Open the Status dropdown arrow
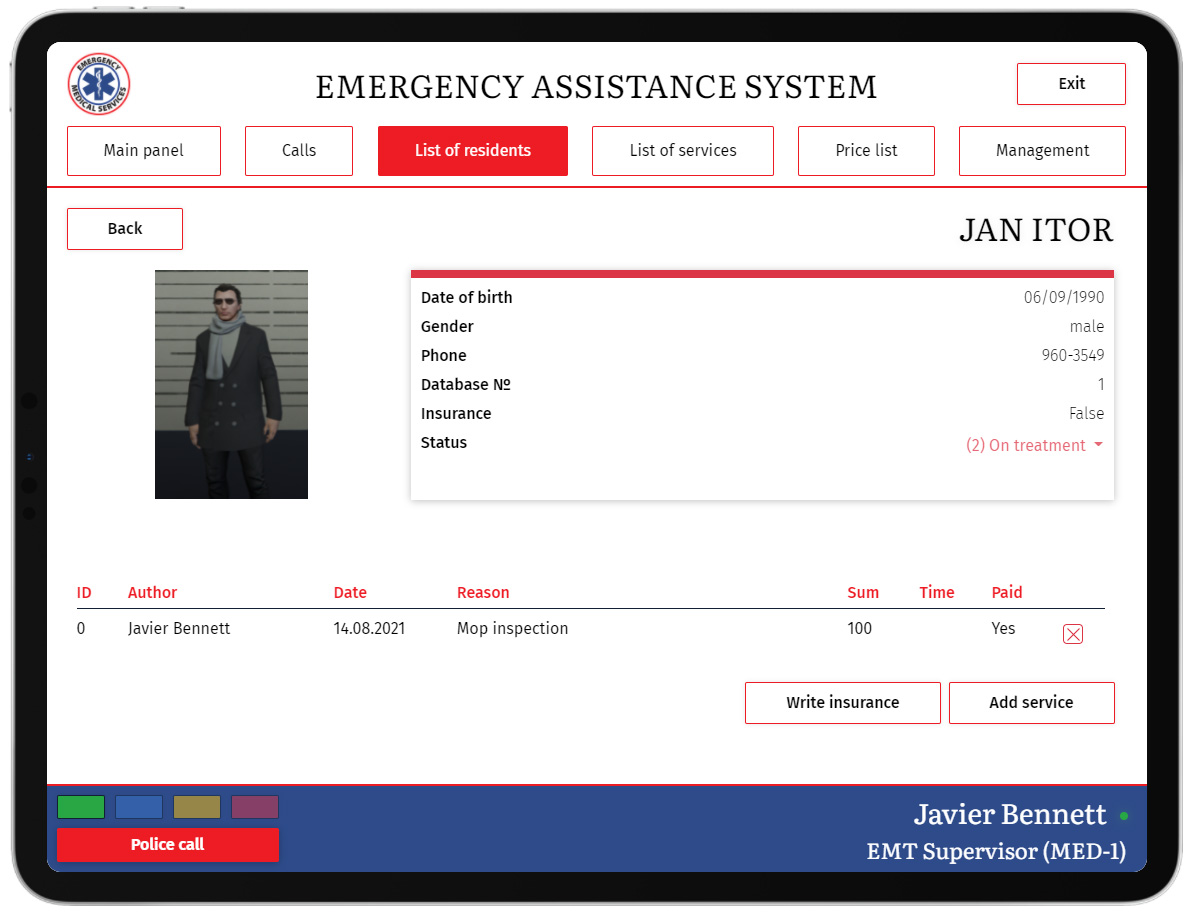 click(x=1098, y=445)
